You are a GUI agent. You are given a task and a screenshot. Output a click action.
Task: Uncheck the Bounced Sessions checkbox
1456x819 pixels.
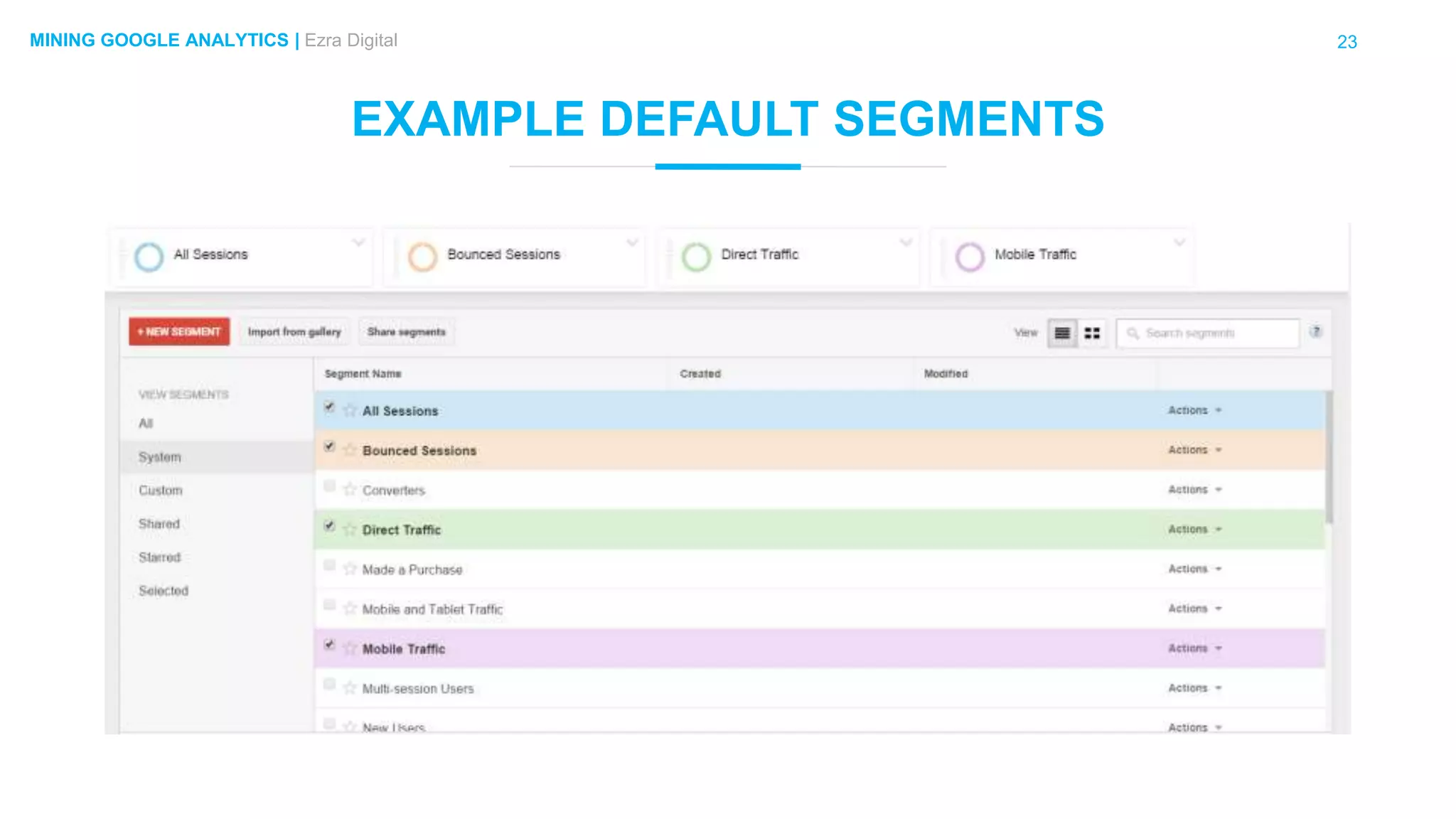(329, 446)
